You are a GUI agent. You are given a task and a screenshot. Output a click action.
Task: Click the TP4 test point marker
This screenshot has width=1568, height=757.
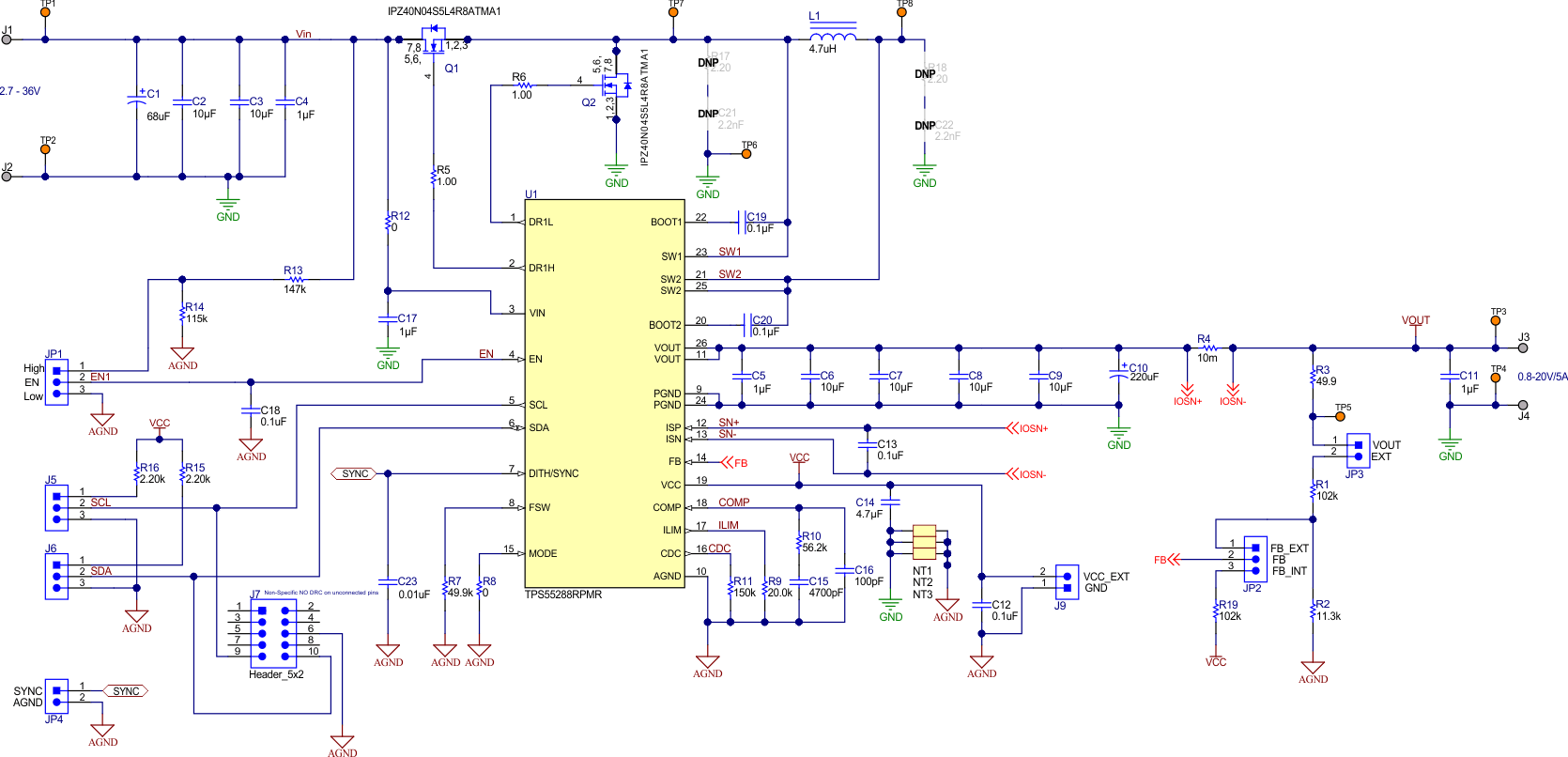click(1496, 378)
